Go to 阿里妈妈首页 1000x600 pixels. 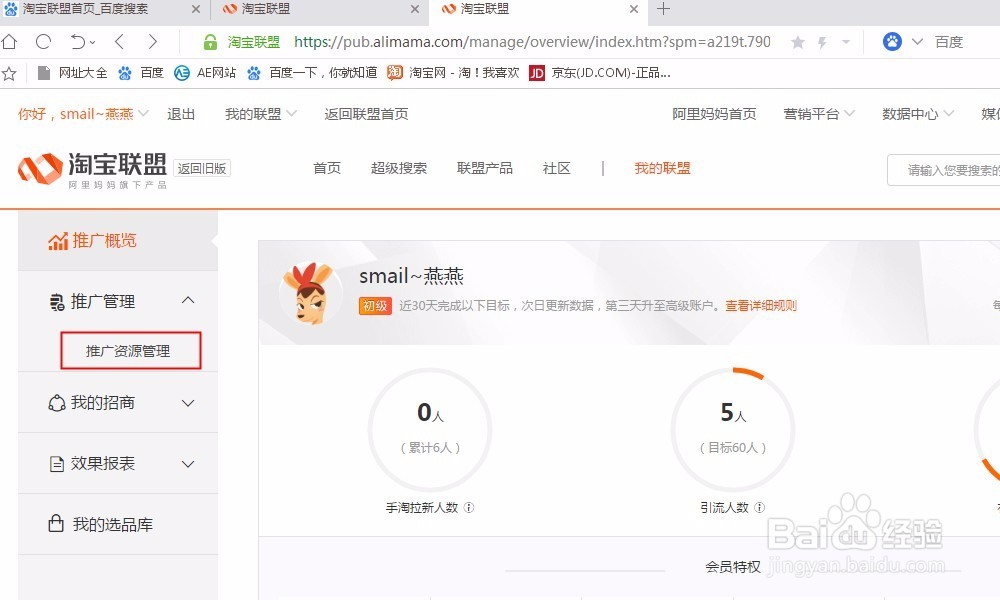pyautogui.click(x=714, y=114)
